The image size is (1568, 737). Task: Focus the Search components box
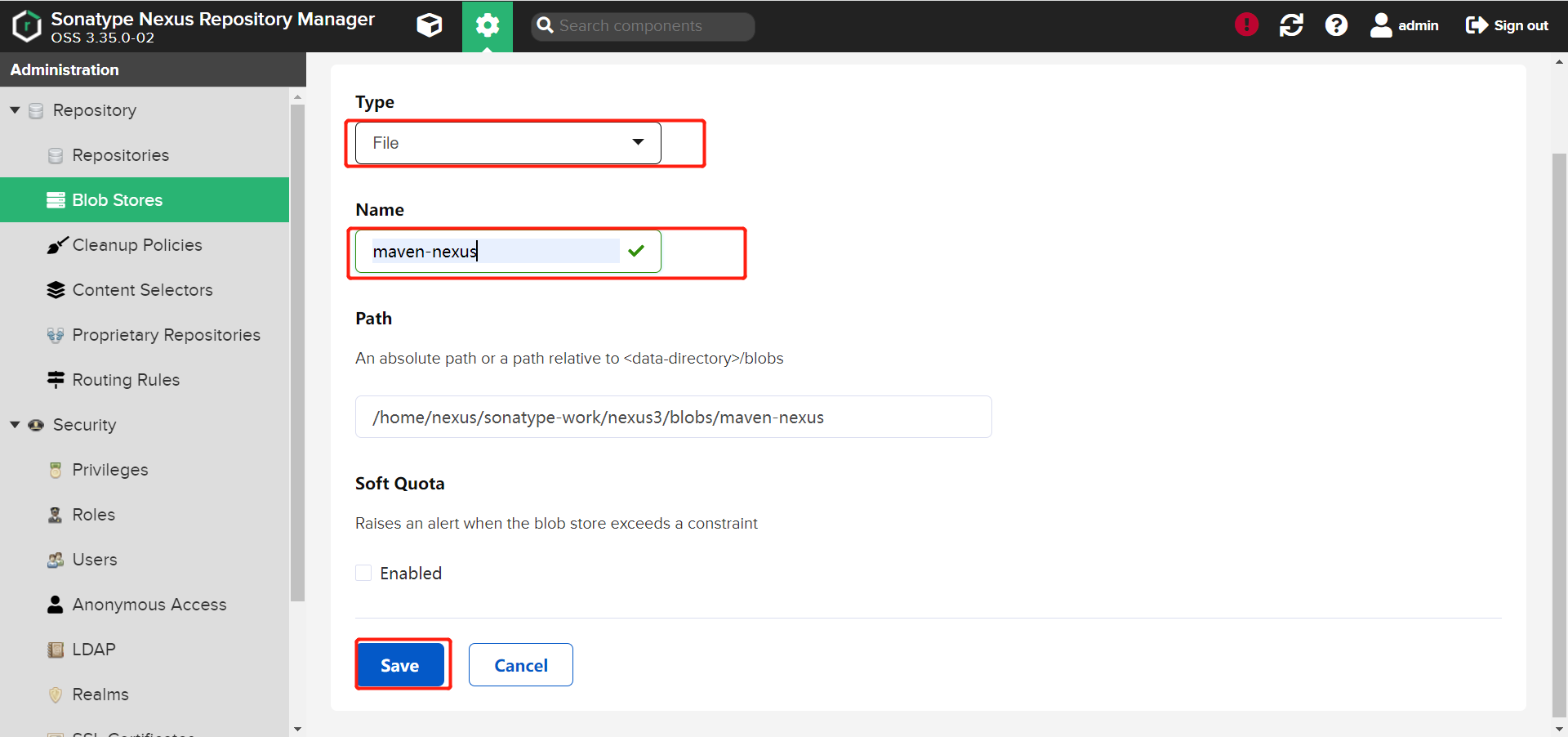point(643,26)
